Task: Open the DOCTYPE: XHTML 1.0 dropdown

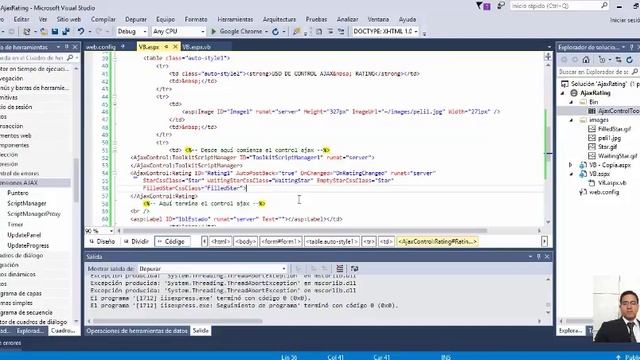Action: pos(416,31)
